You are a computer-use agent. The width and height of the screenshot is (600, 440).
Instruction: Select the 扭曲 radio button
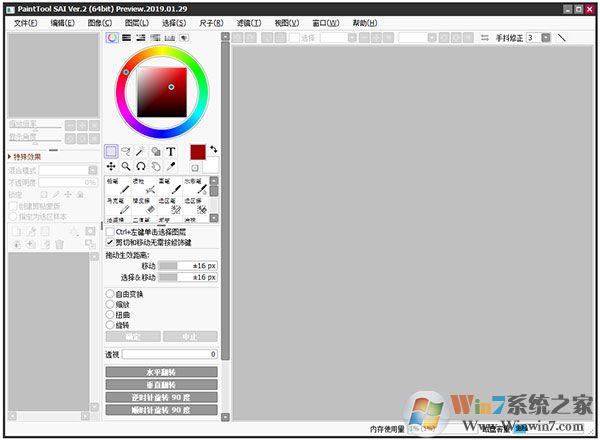[110, 315]
